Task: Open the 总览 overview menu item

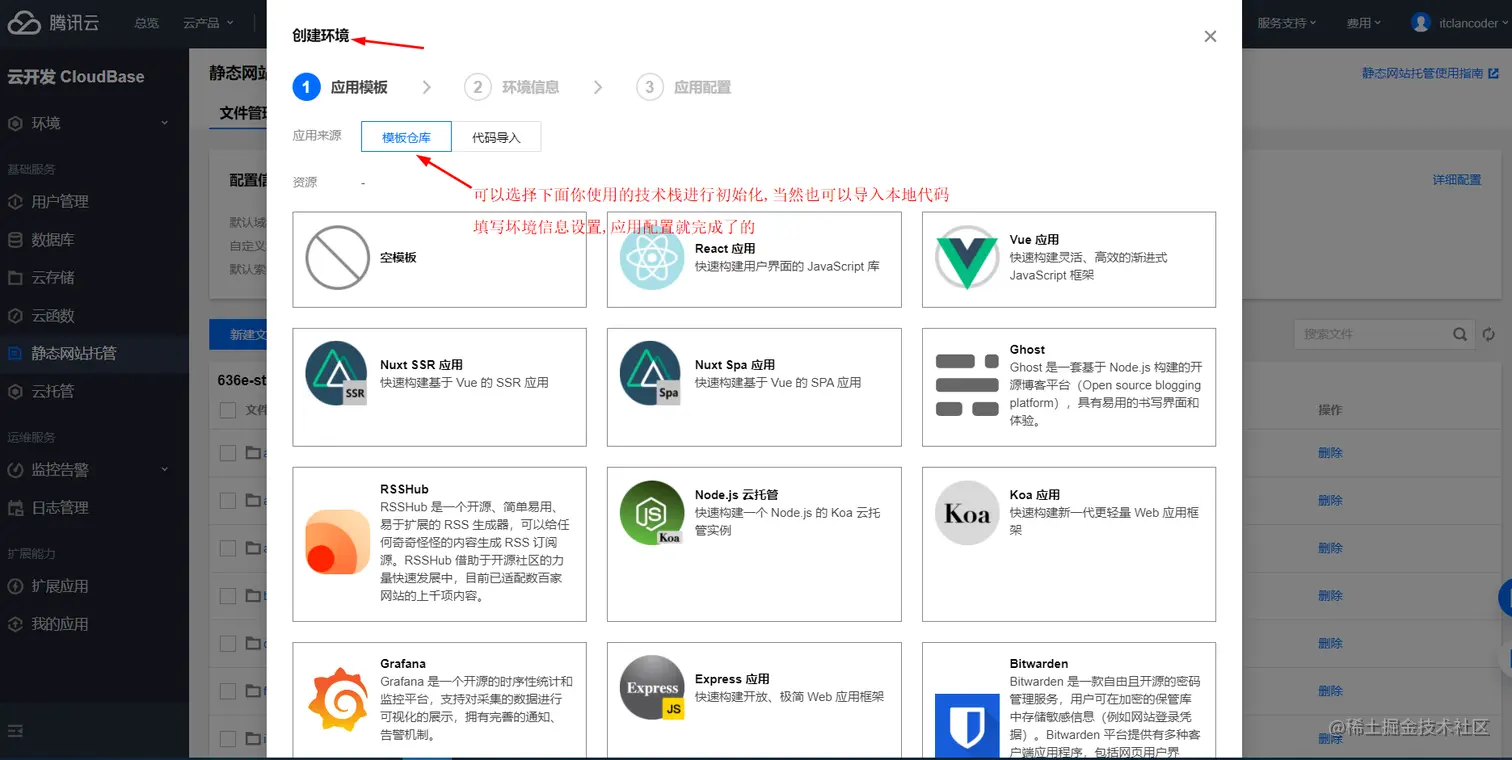Action: tap(147, 22)
